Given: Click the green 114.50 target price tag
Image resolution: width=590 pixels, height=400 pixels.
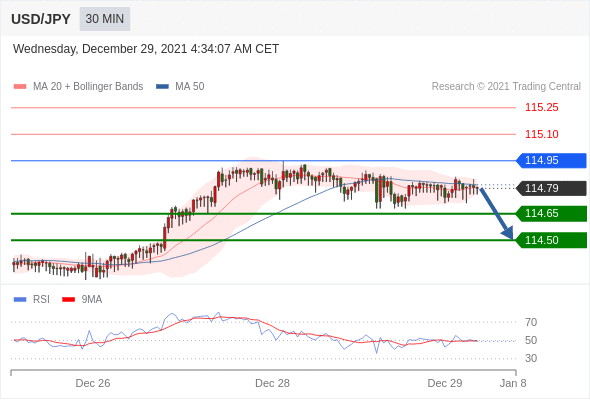Looking at the screenshot, I should click(551, 240).
